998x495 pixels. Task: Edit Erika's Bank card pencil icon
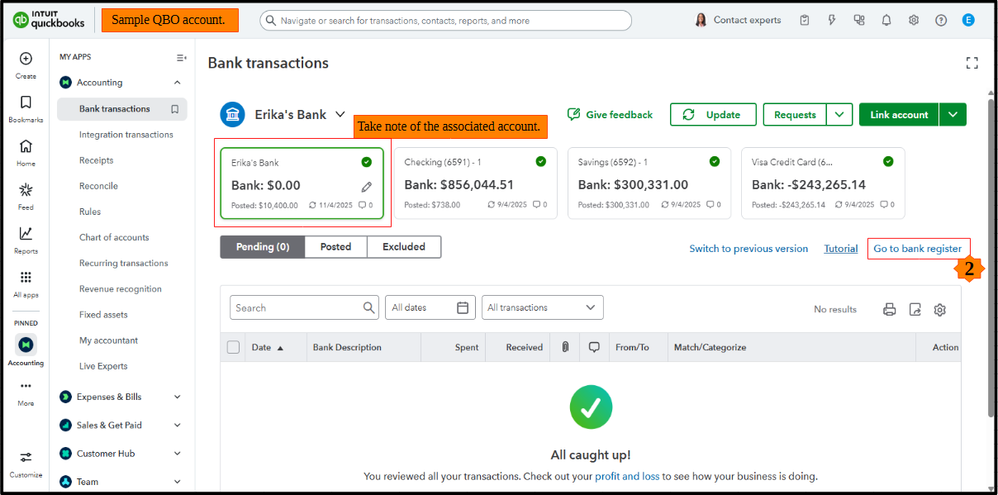coord(367,186)
